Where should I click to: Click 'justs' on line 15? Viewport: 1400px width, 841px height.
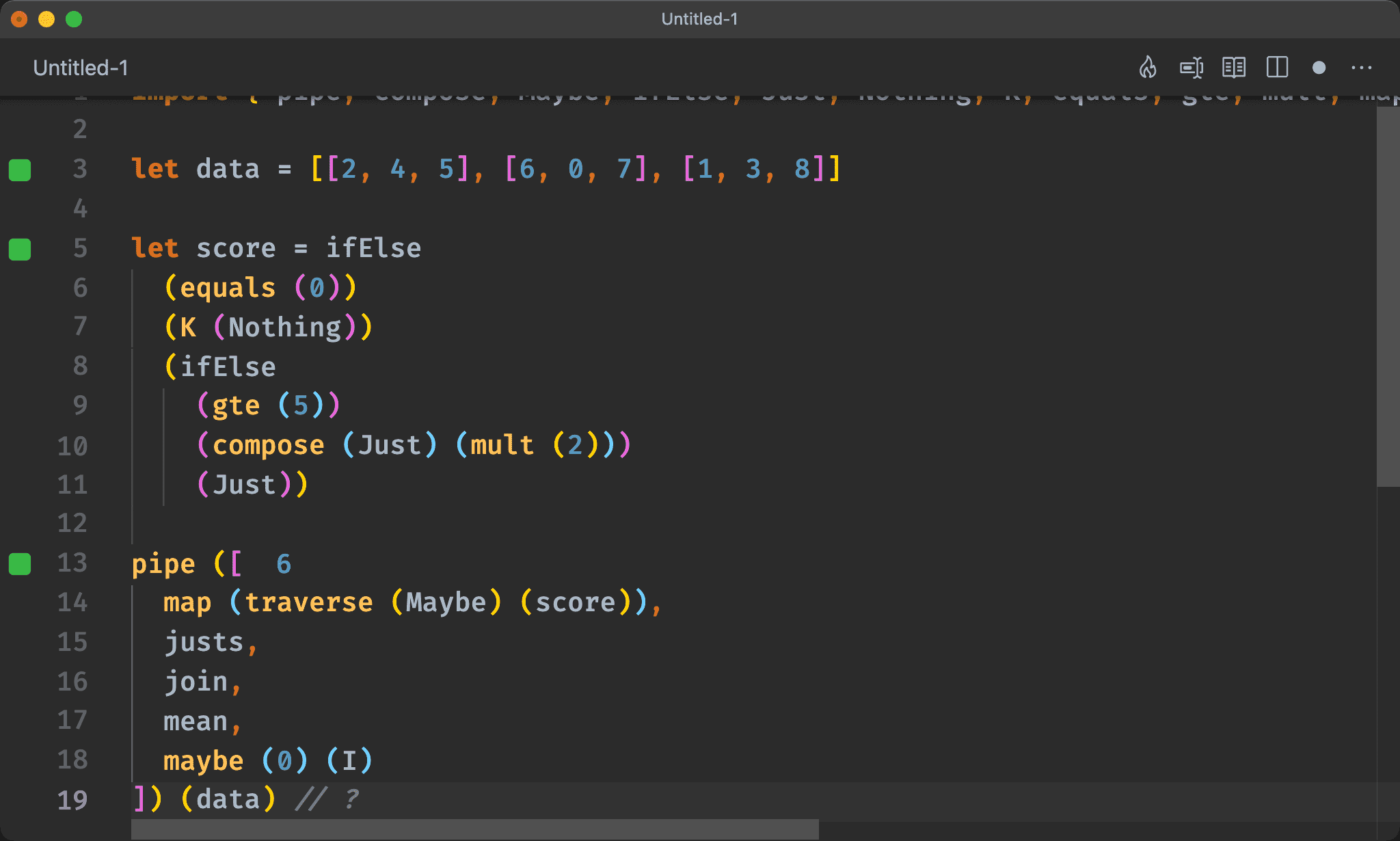[x=204, y=642]
